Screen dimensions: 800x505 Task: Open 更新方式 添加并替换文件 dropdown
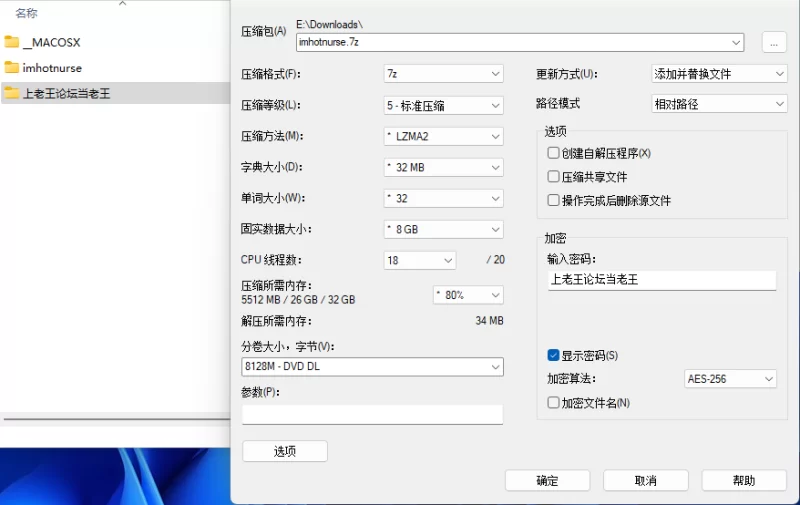[719, 74]
